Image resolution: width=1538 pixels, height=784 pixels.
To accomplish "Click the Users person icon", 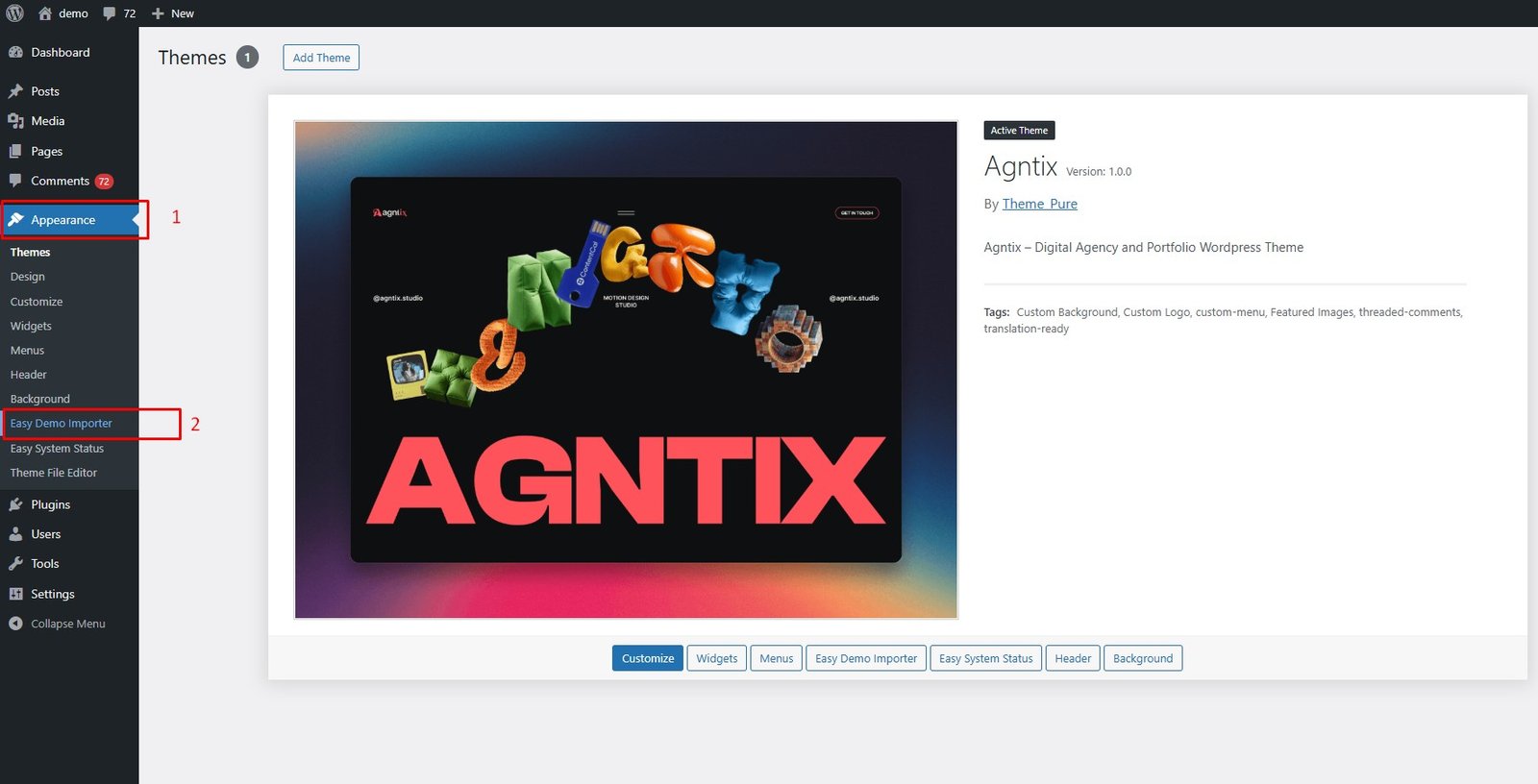I will tap(15, 534).
